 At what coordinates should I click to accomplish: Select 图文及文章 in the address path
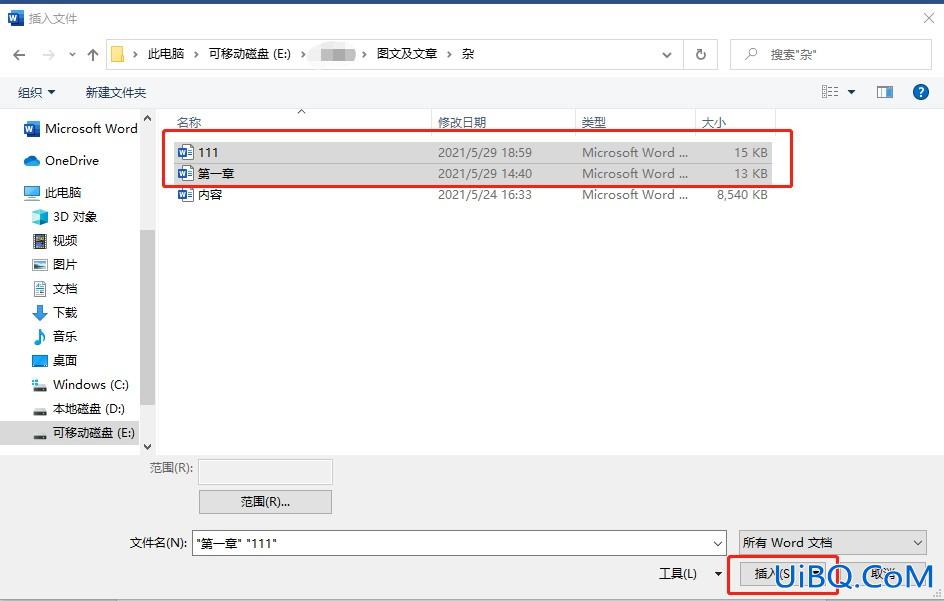pos(407,54)
